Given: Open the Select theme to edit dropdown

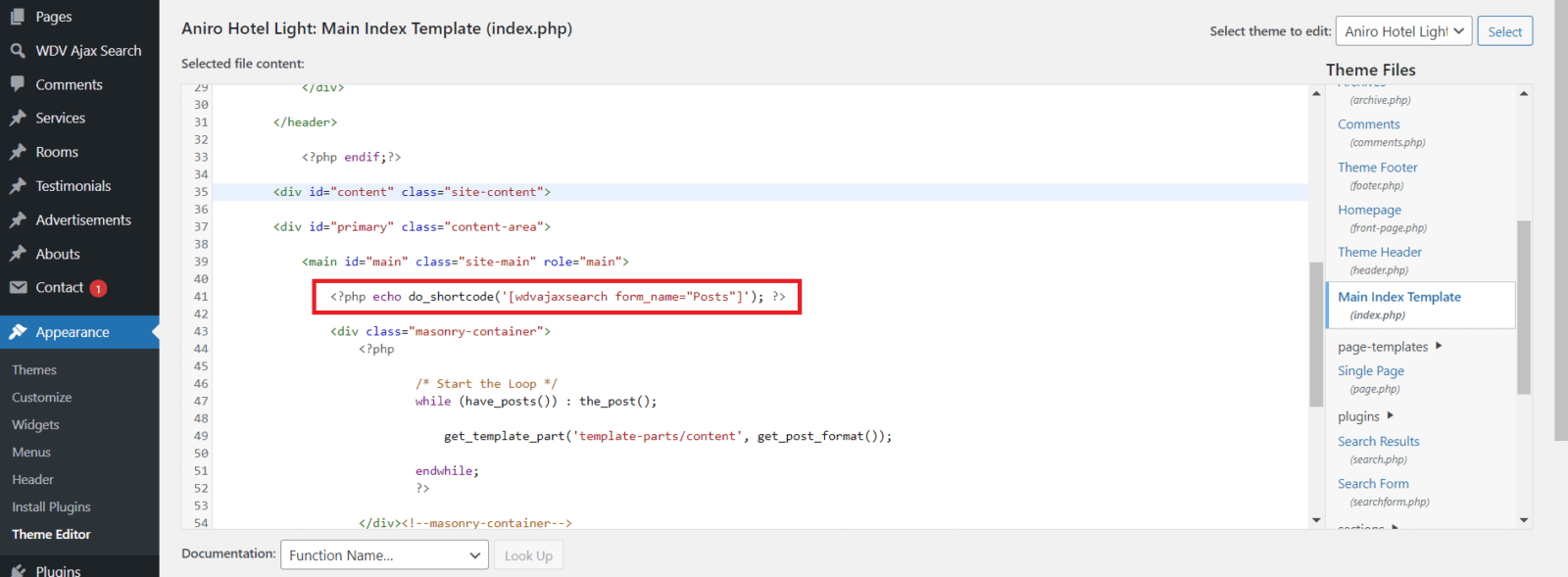Looking at the screenshot, I should (x=1403, y=31).
